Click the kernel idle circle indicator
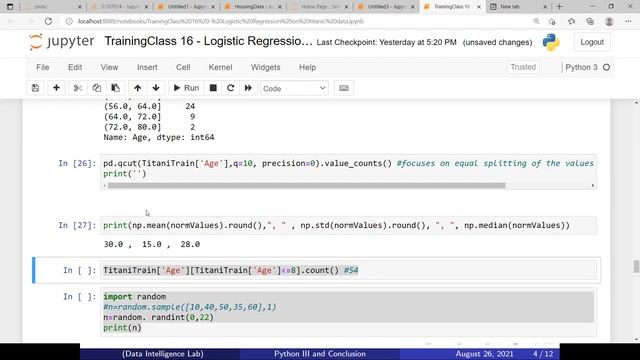Screen dimensions: 640x360 click(607, 67)
